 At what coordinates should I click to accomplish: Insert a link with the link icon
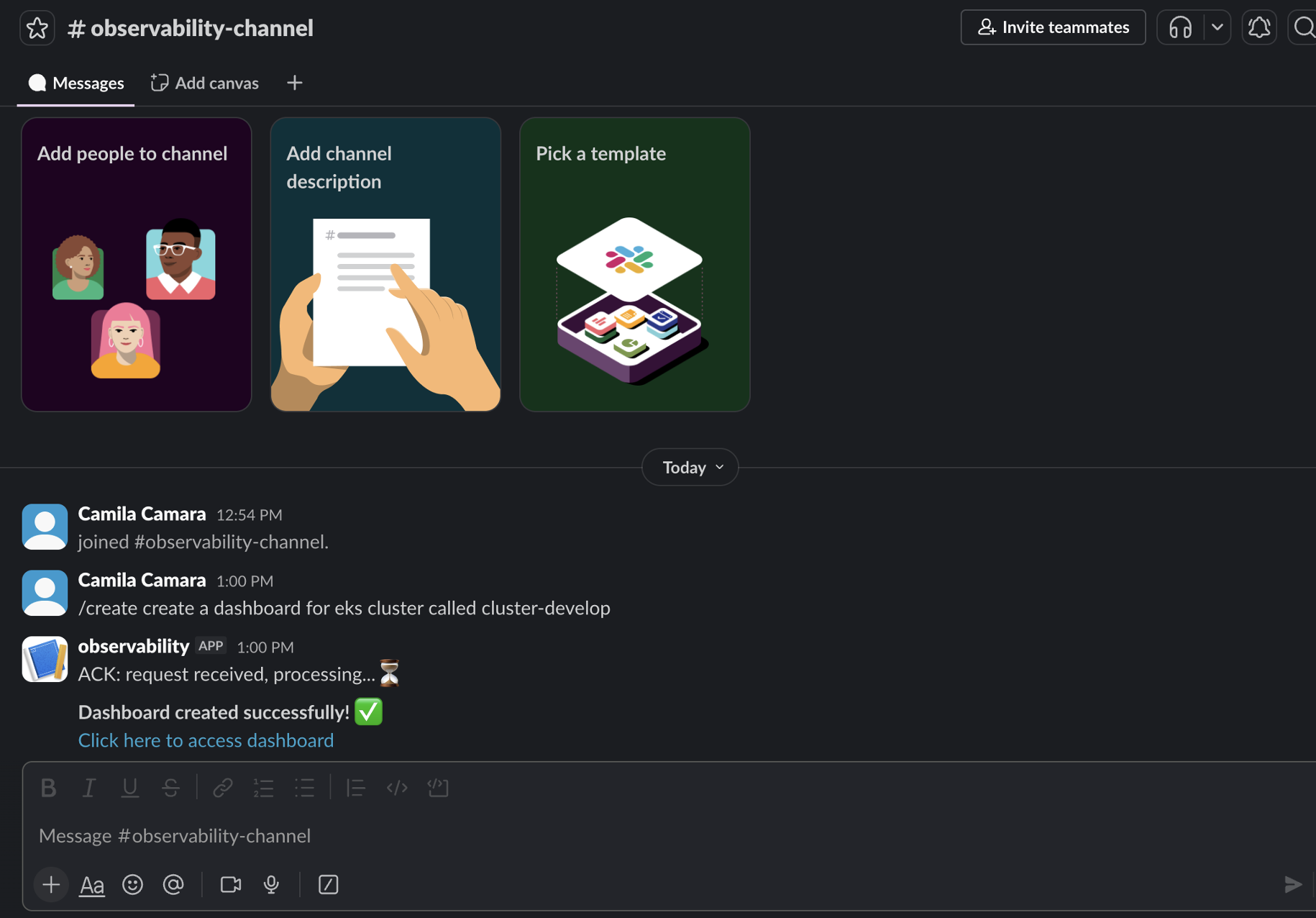tap(222, 788)
